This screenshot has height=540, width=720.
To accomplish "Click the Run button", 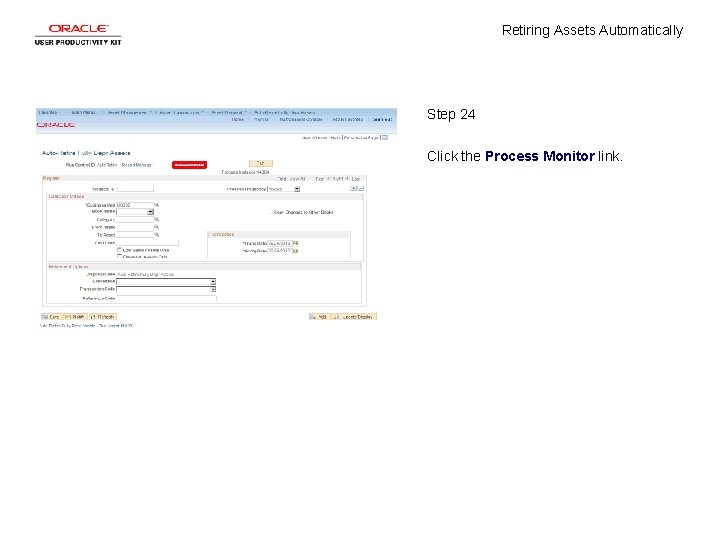I will (261, 163).
